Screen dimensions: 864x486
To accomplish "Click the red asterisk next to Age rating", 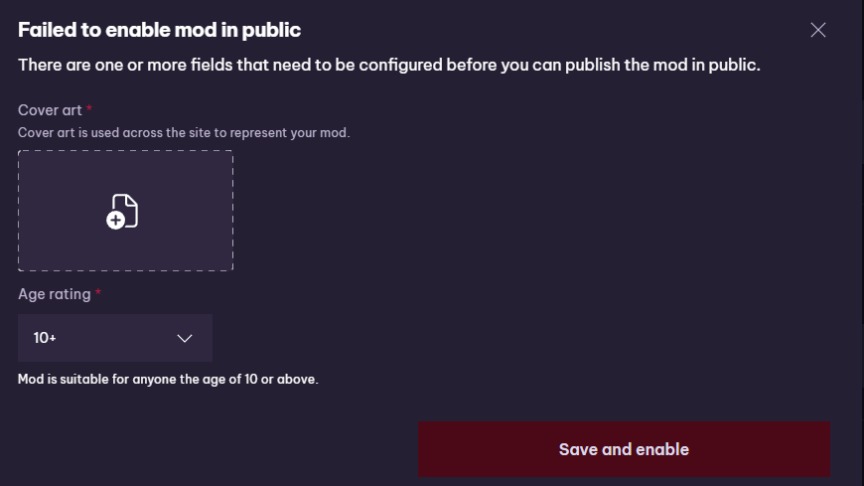I will tap(98, 293).
